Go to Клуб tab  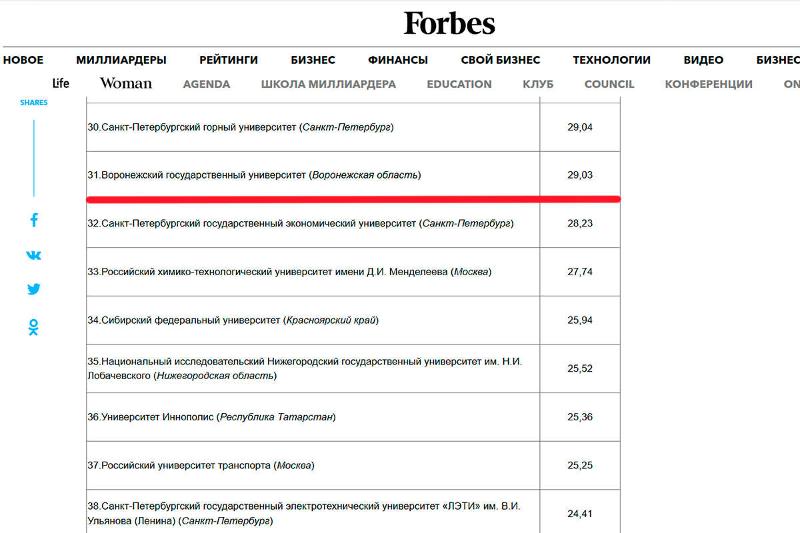click(538, 84)
